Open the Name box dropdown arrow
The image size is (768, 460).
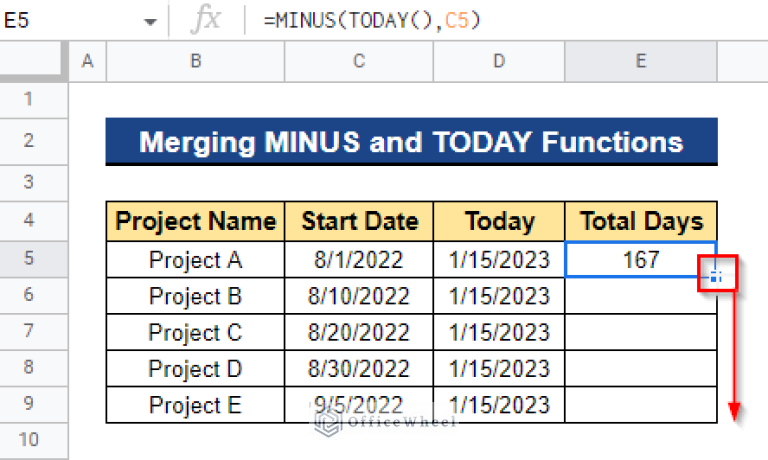(x=150, y=21)
